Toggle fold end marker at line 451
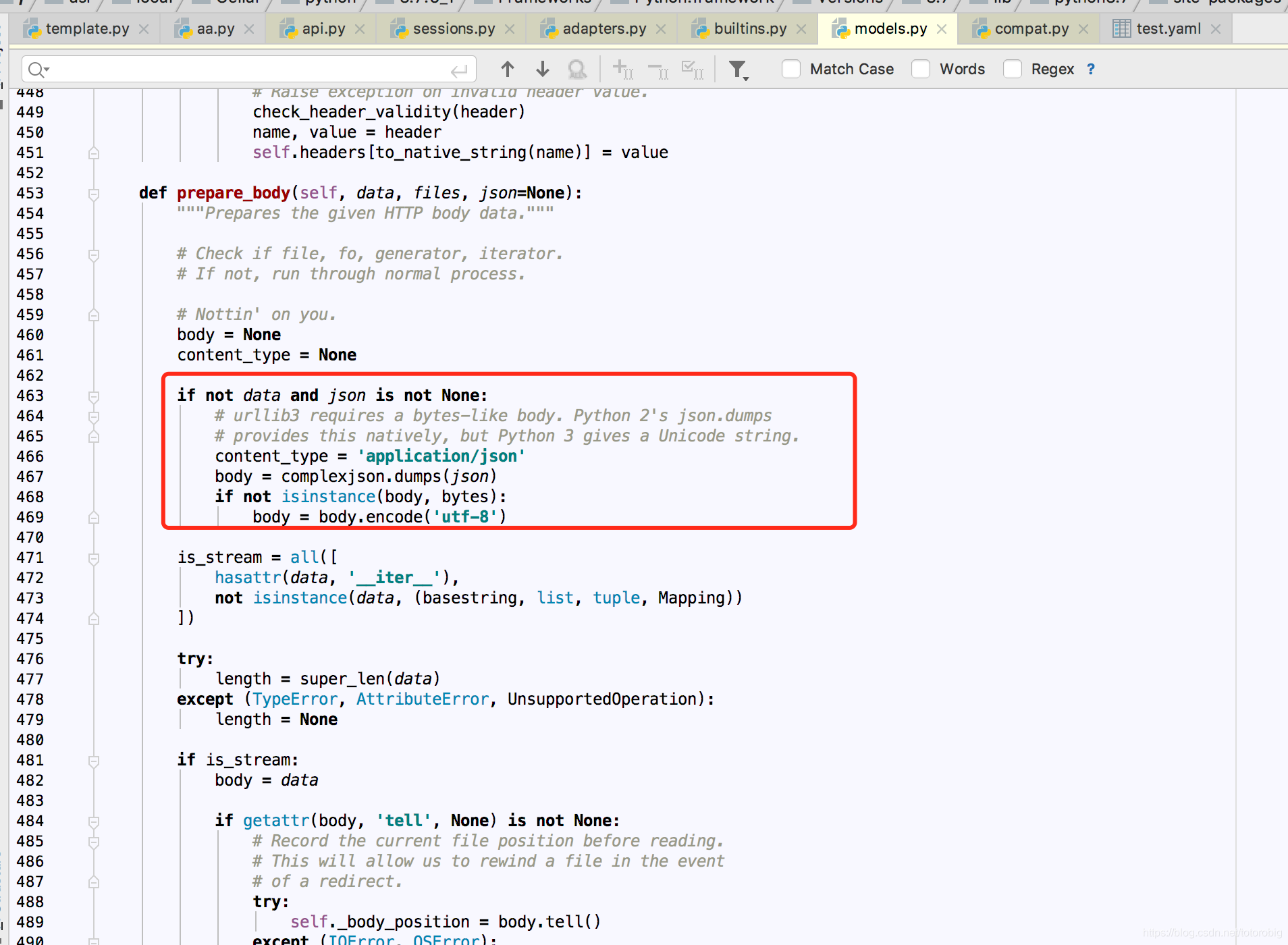The height and width of the screenshot is (945, 1288). click(94, 153)
